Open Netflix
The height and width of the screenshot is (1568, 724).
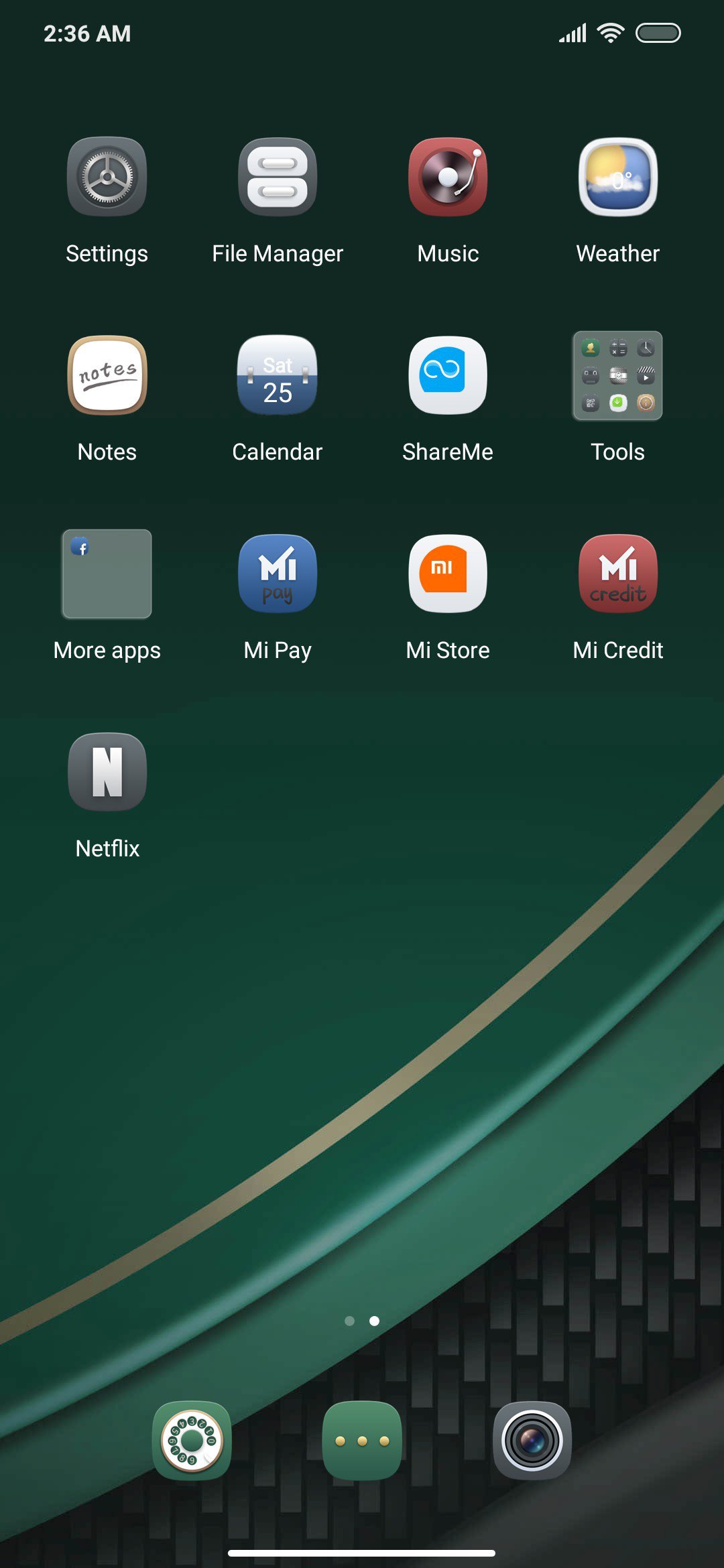[x=107, y=772]
